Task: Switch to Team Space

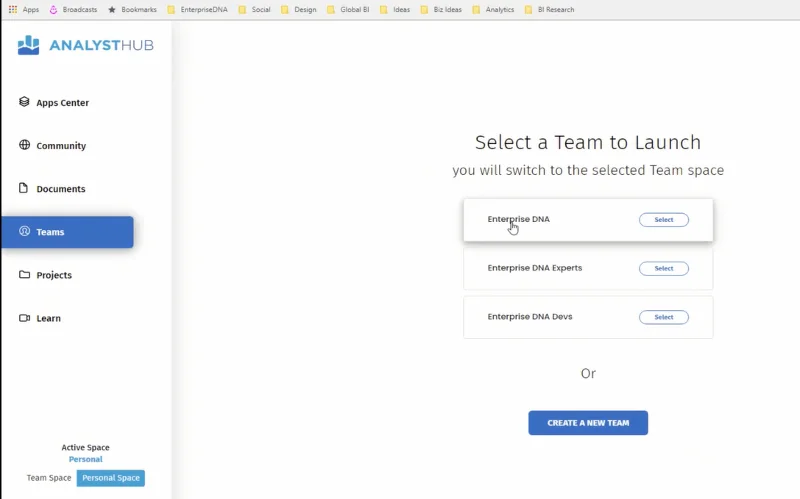Action: [49, 478]
